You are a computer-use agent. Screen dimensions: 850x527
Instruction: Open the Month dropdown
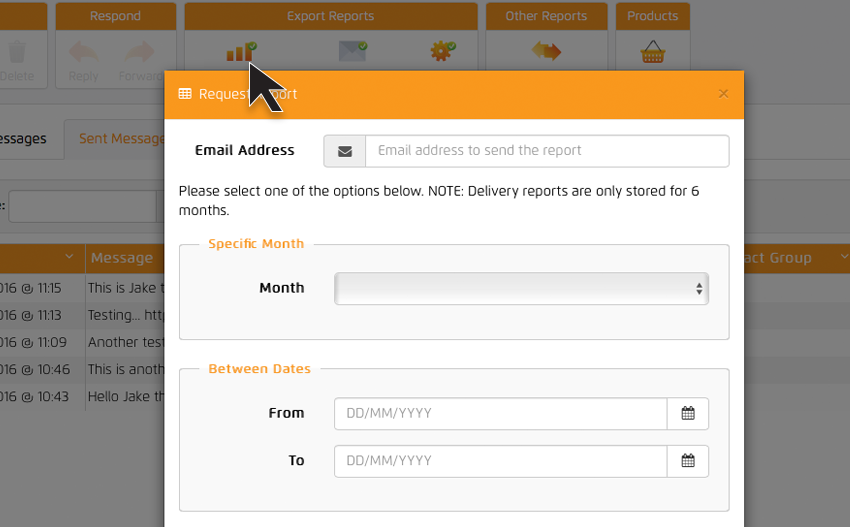(521, 288)
